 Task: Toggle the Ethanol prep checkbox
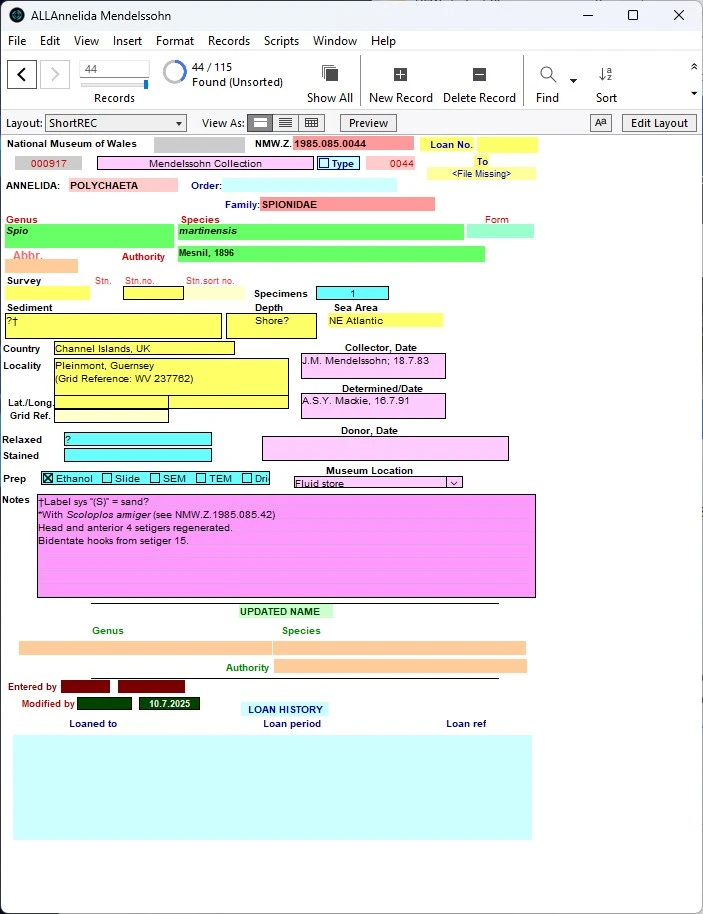coord(48,479)
